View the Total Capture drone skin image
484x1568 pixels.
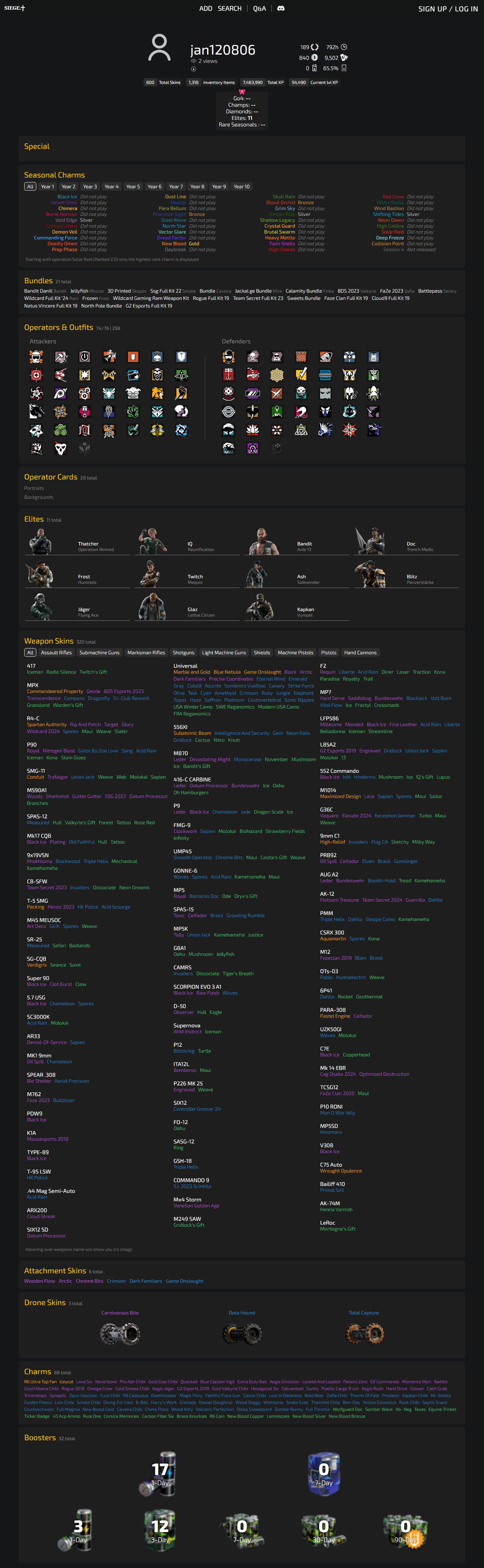364,1334
